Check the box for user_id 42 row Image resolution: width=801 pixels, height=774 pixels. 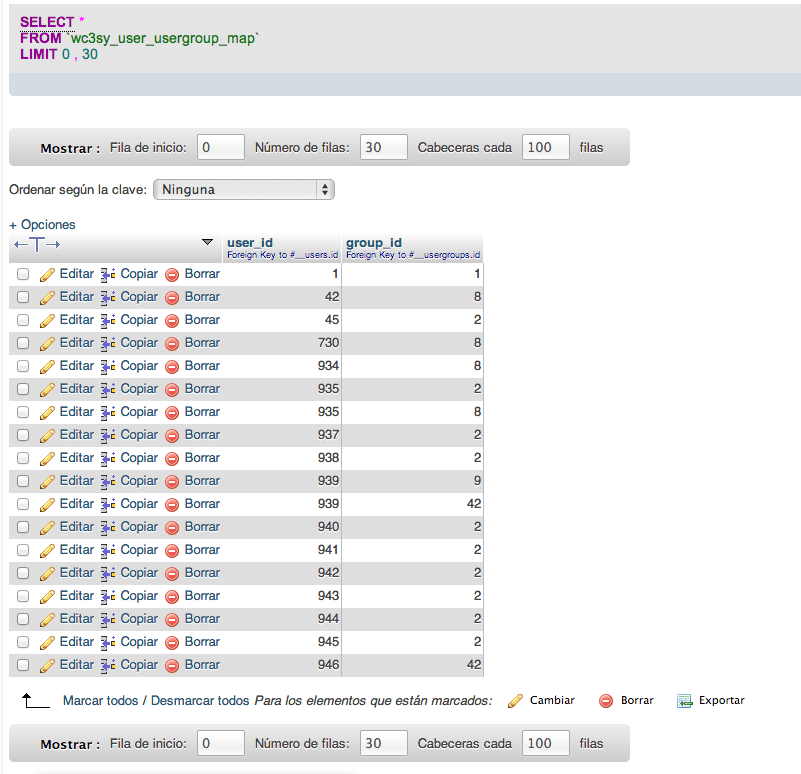coord(23,297)
